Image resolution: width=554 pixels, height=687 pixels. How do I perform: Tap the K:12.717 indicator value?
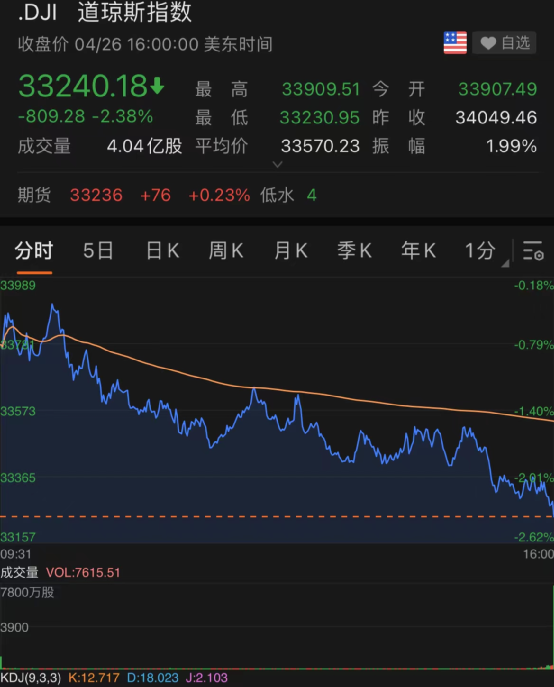pyautogui.click(x=94, y=678)
